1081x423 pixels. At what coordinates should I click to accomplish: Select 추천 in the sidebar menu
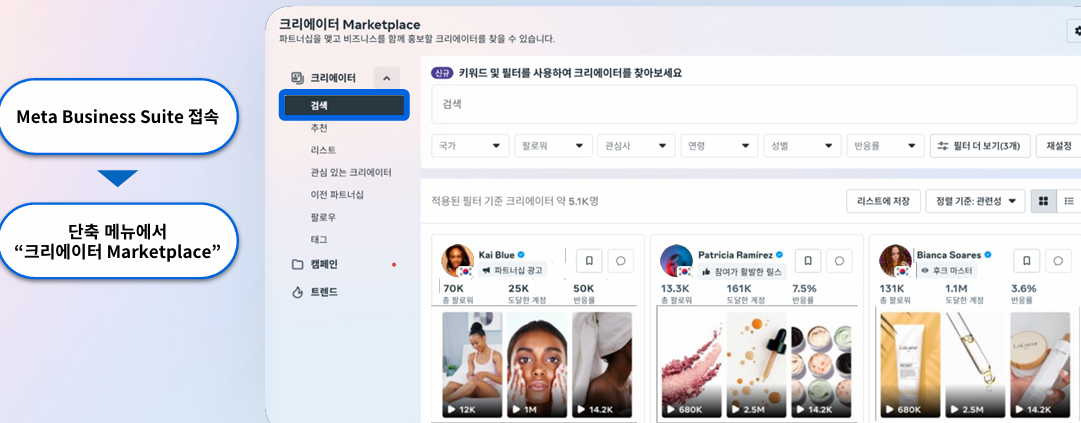click(319, 128)
